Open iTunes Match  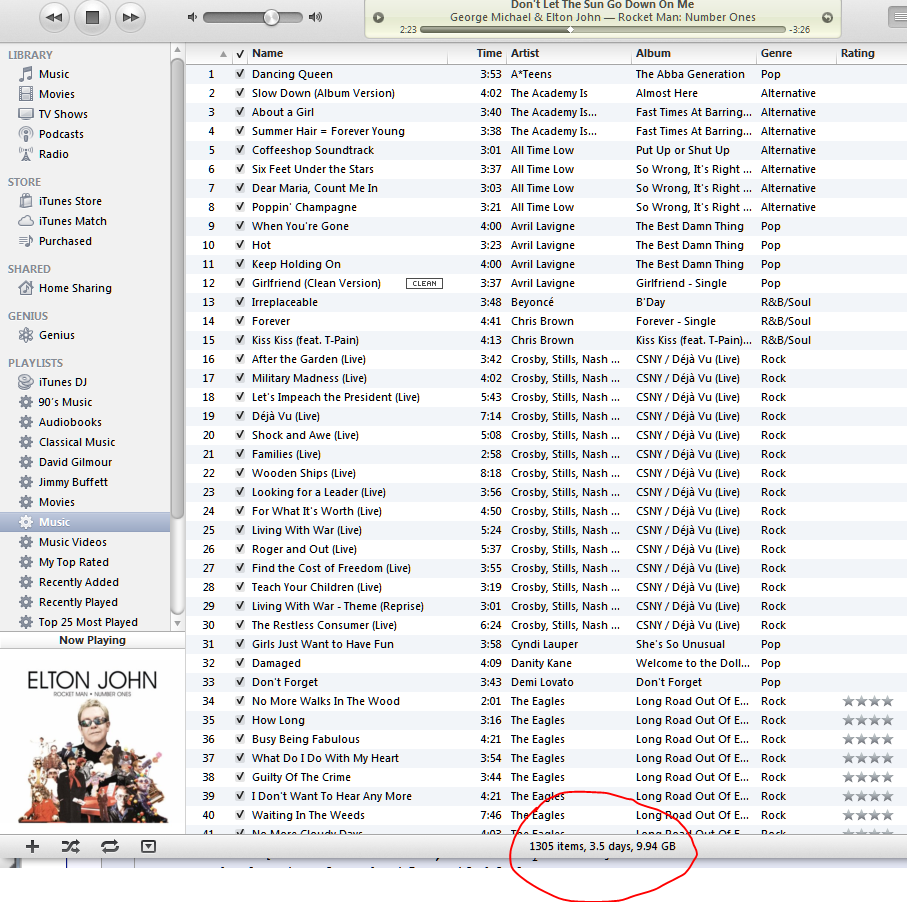click(x=72, y=221)
